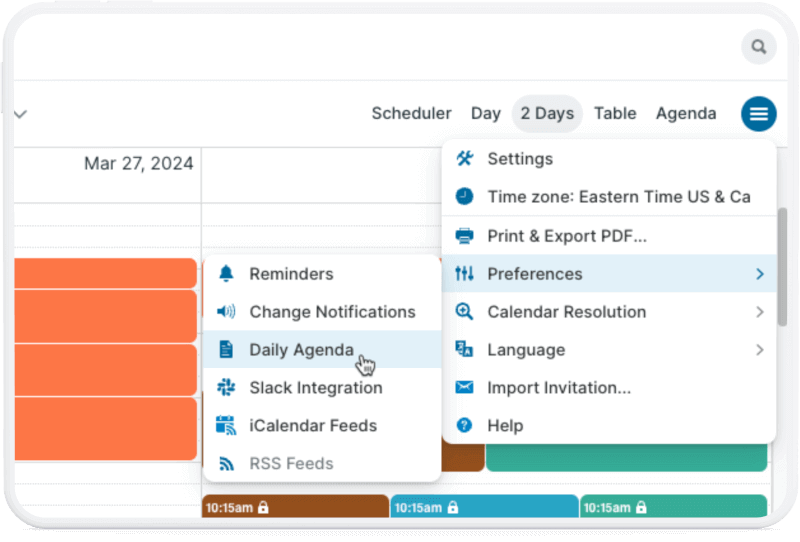Switch to the Agenda view tab
Screen dimensions: 800x542
(x=686, y=113)
